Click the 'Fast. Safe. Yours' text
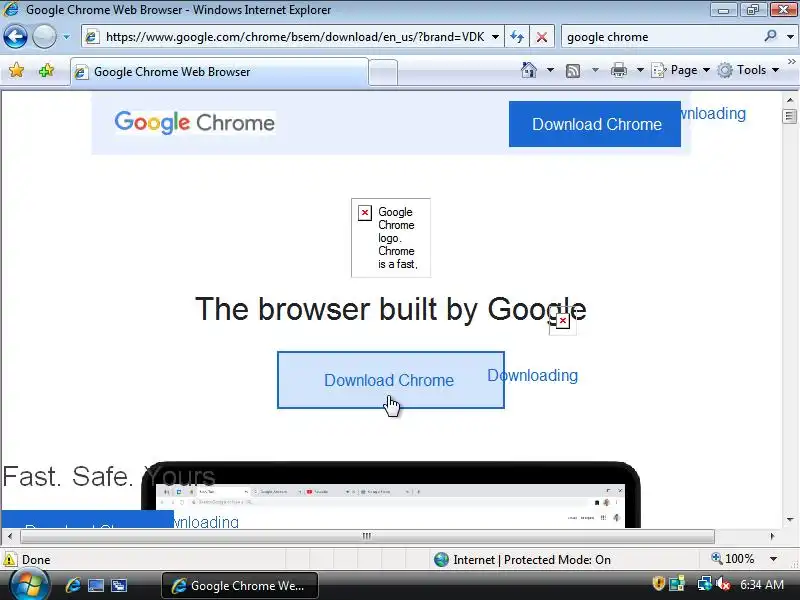 tap(109, 477)
